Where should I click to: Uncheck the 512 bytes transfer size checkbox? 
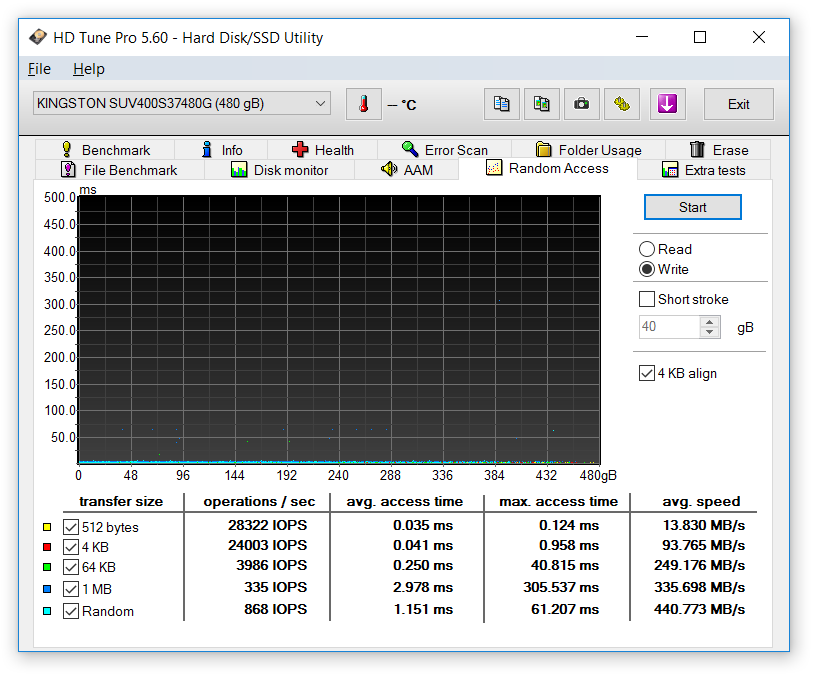coord(71,527)
